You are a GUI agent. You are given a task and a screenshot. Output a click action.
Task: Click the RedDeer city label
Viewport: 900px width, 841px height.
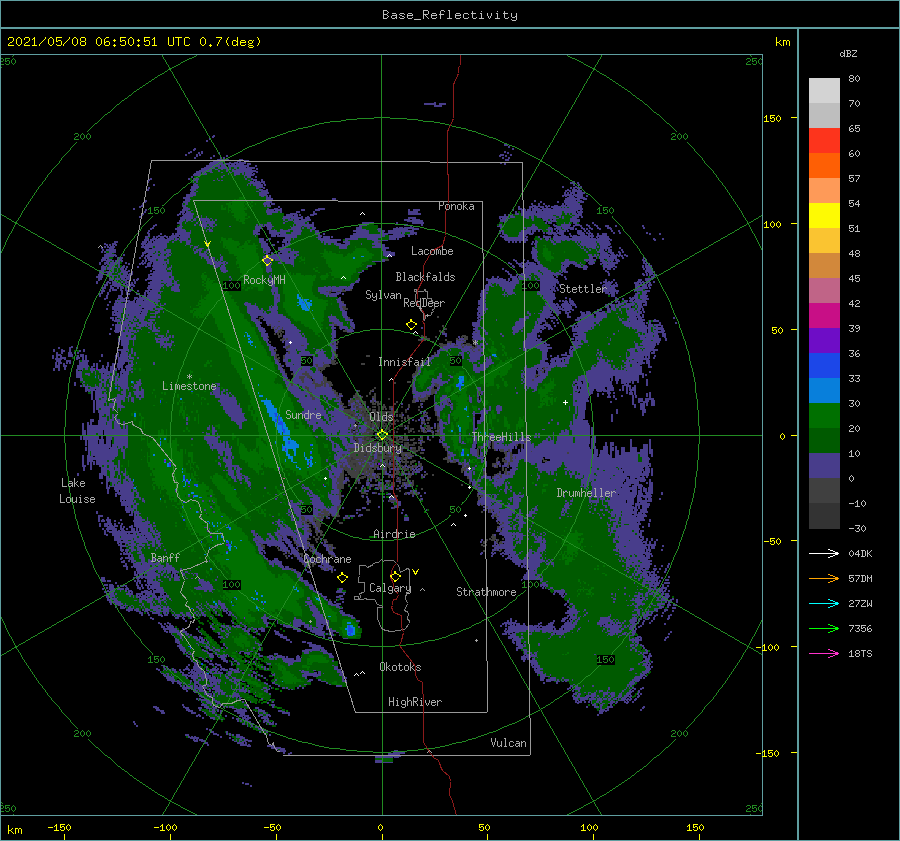(x=424, y=303)
